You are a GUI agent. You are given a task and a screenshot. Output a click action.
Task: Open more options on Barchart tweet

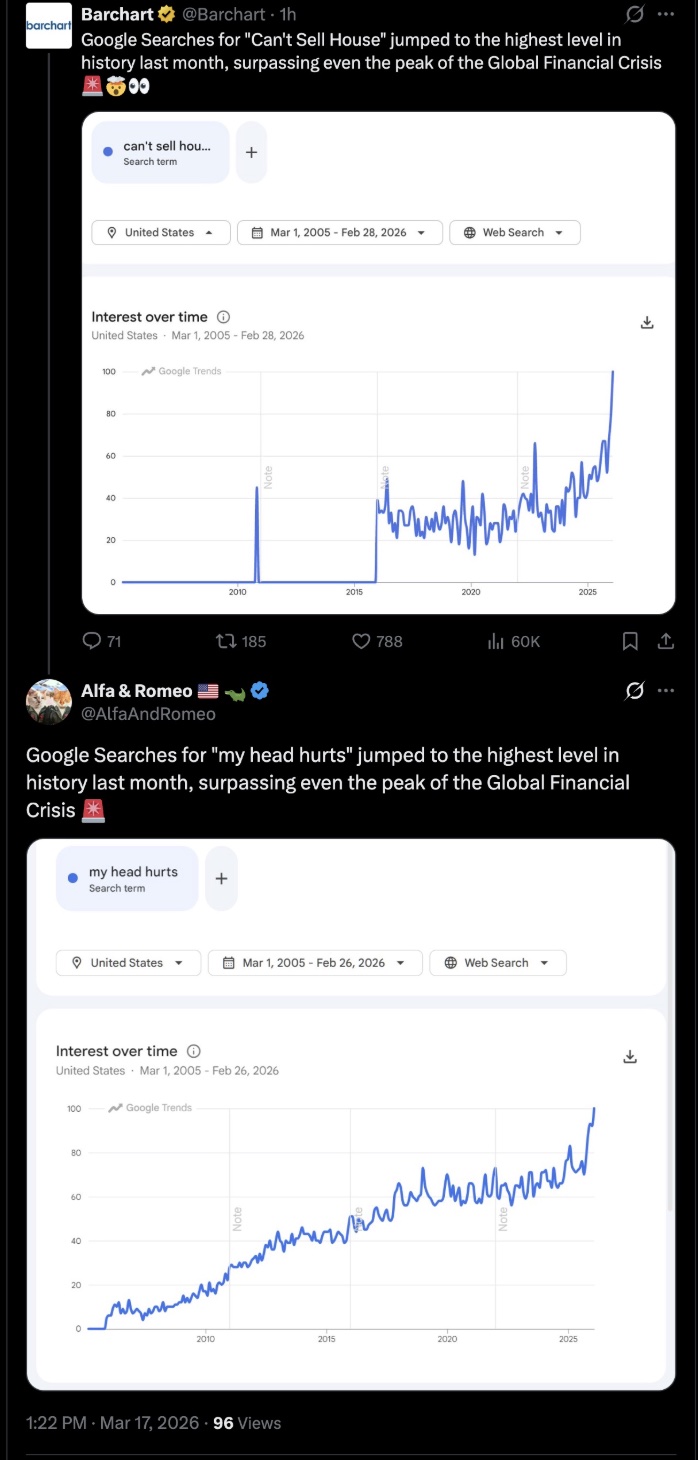[x=666, y=15]
